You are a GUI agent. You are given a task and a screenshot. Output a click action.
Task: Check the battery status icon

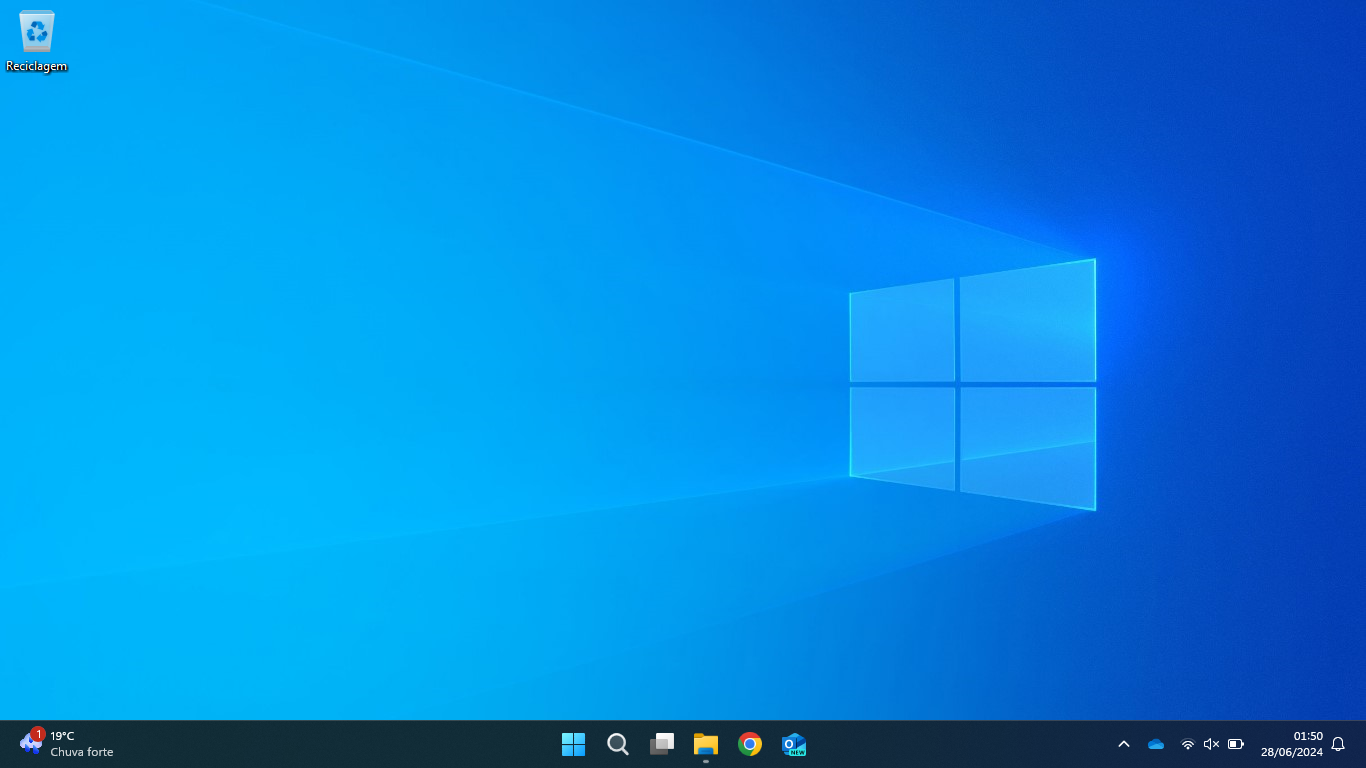point(1236,744)
